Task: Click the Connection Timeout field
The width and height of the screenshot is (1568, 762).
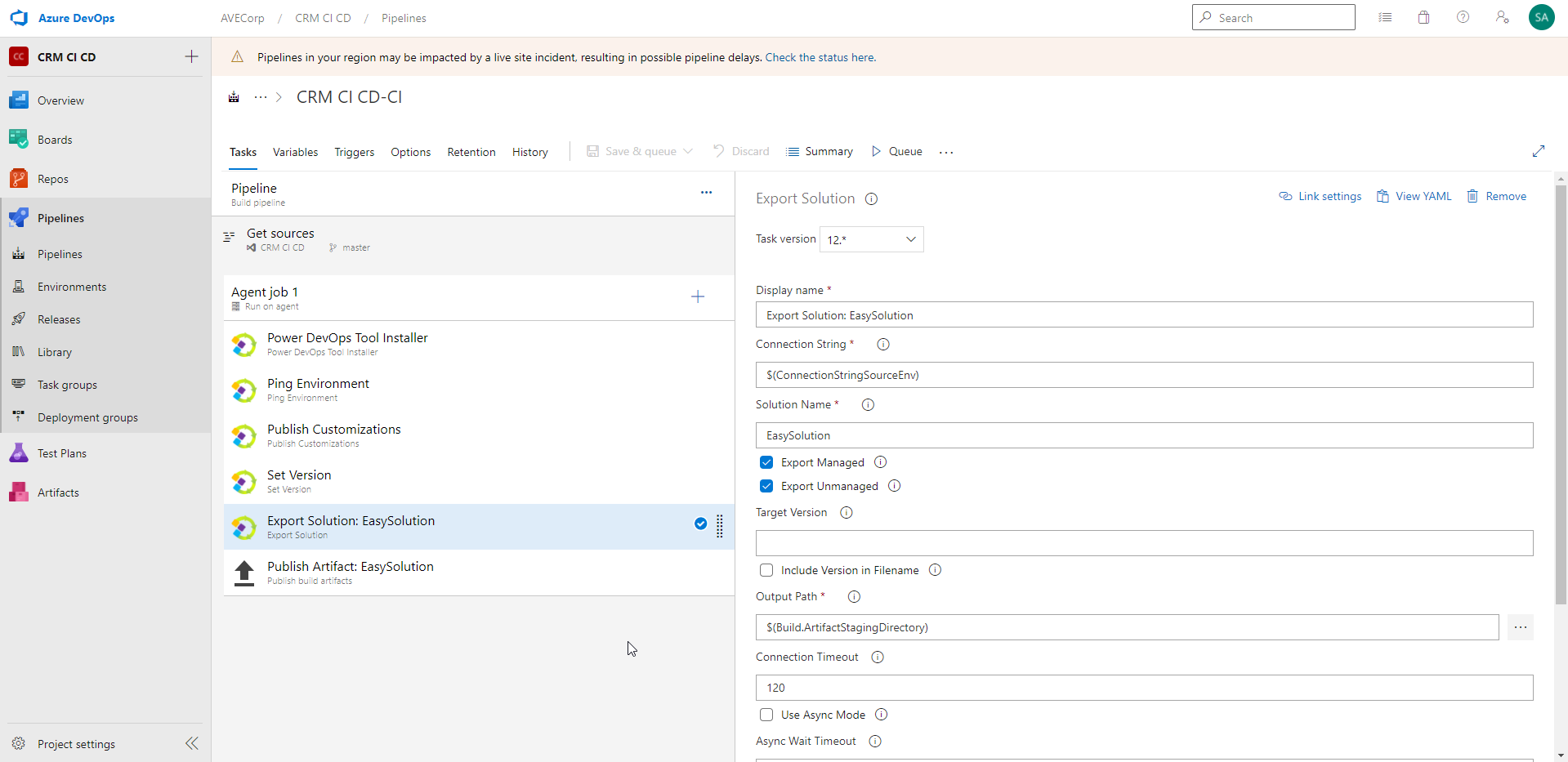Action: pyautogui.click(x=1144, y=688)
